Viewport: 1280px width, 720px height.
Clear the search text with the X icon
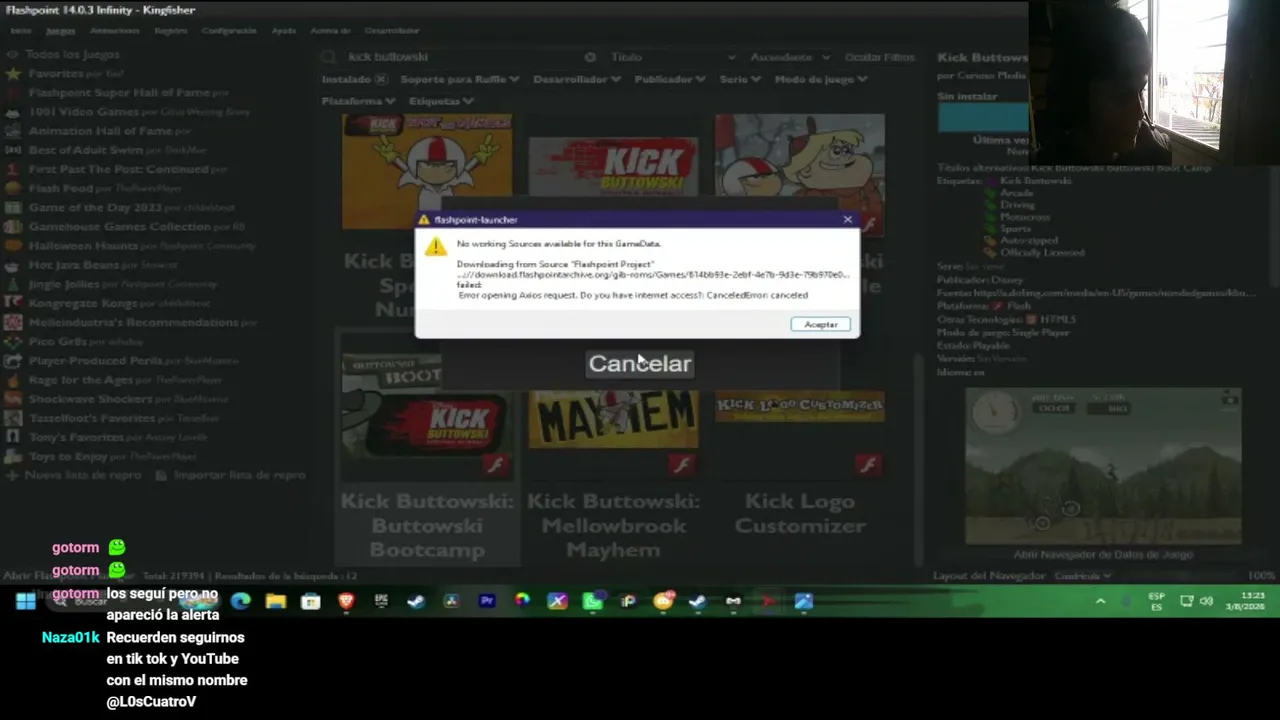tap(590, 57)
